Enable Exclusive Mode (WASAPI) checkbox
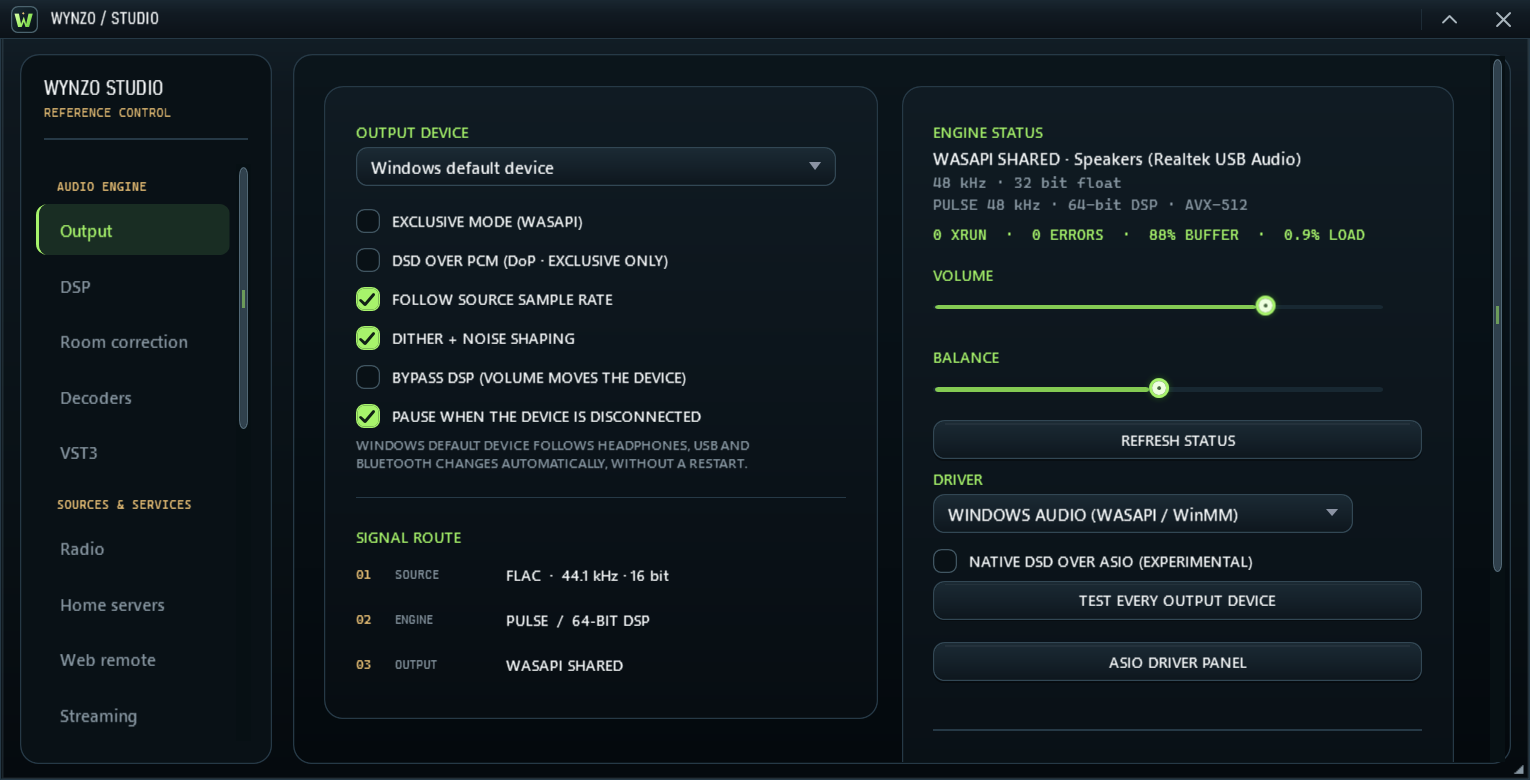The image size is (1530, 780). point(368,221)
